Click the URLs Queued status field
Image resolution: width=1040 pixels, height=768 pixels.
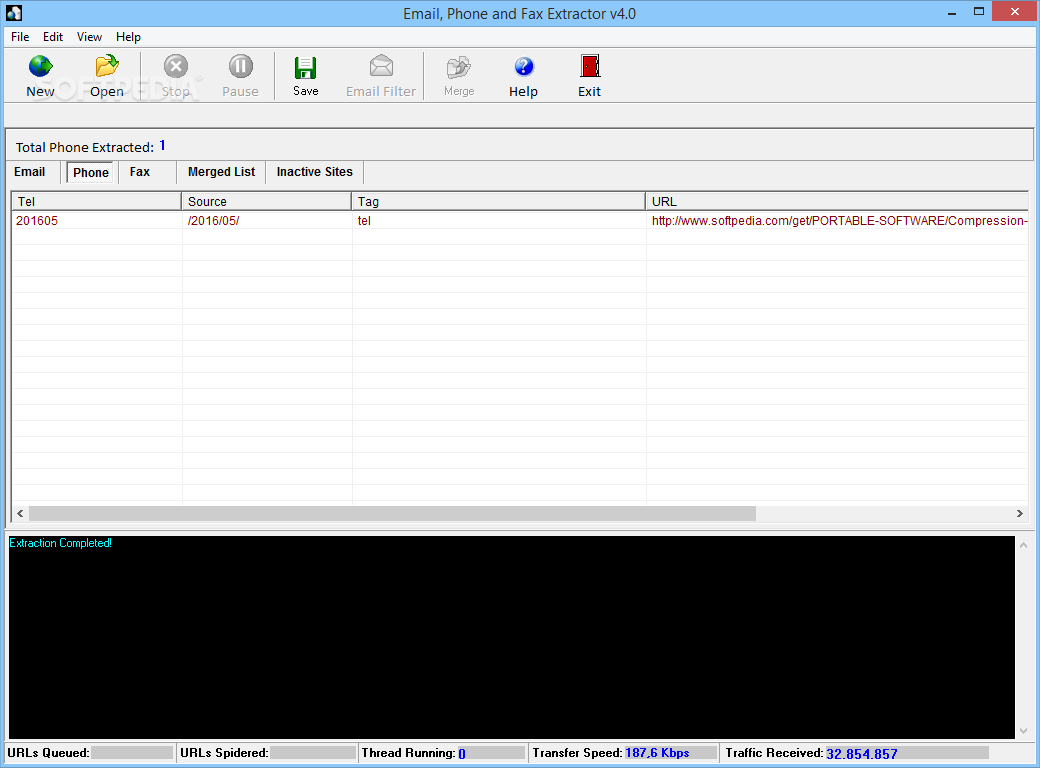132,753
